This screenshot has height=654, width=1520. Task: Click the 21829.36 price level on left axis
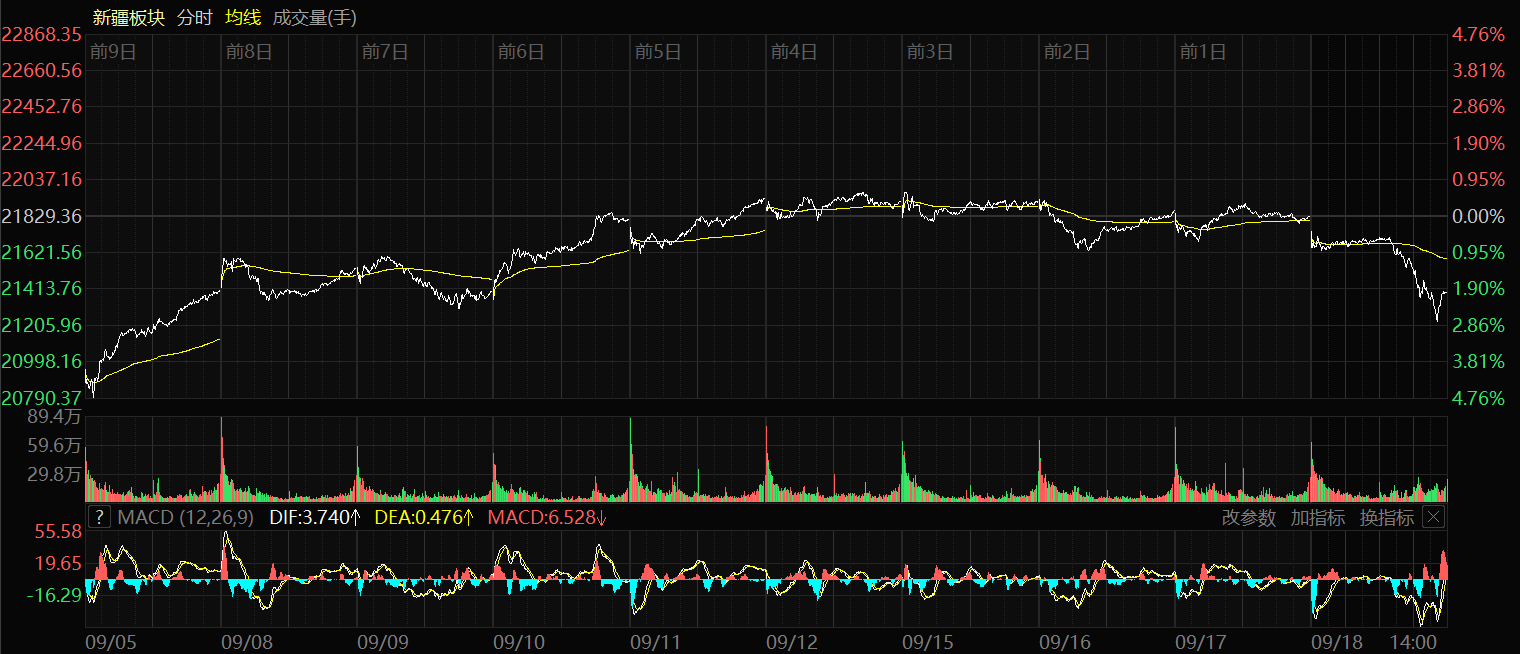click(42, 216)
